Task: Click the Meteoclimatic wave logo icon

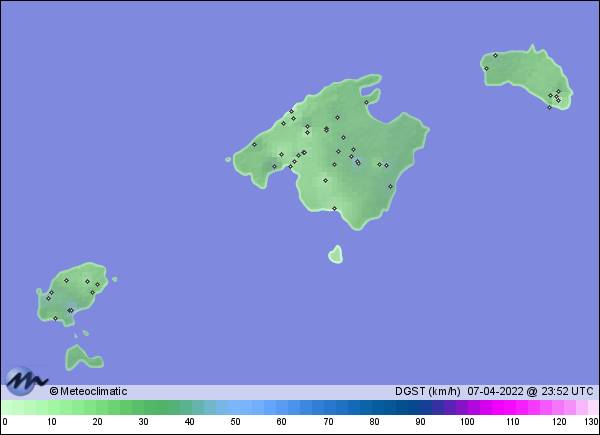Action: click(26, 381)
